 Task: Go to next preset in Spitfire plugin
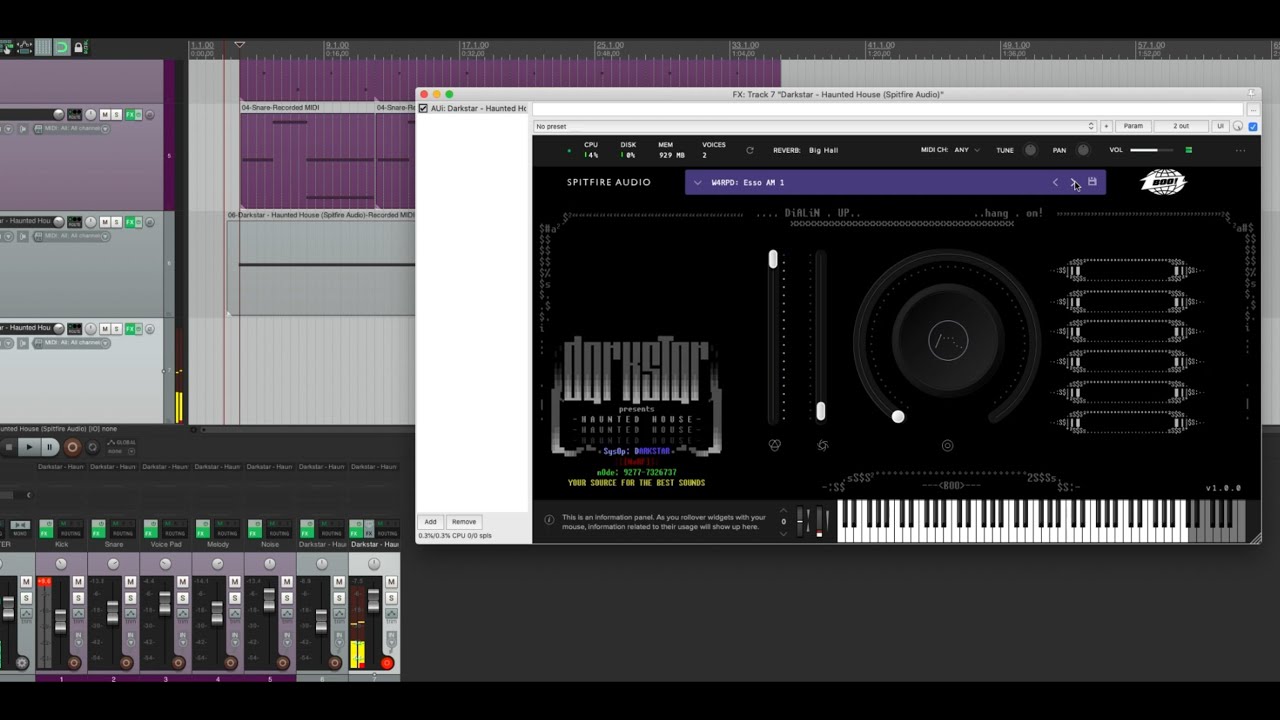(1073, 182)
